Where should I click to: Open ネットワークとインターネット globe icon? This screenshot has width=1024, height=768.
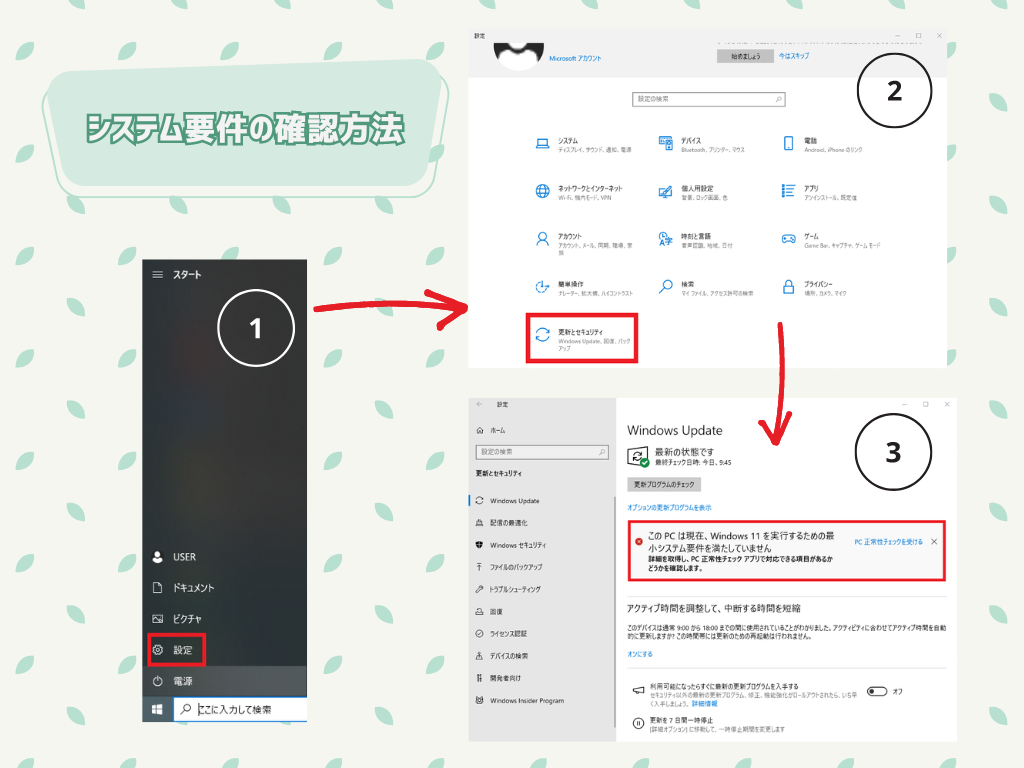(542, 191)
